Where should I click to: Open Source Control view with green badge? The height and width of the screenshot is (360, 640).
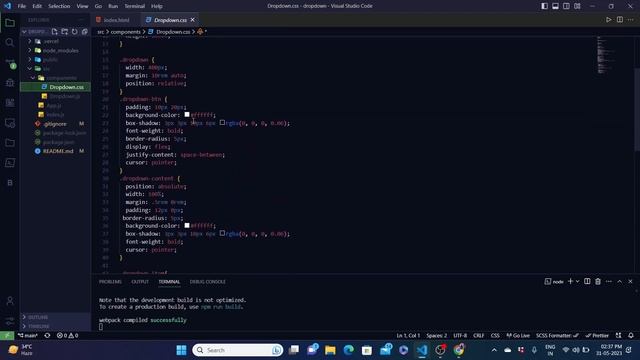click(10, 62)
